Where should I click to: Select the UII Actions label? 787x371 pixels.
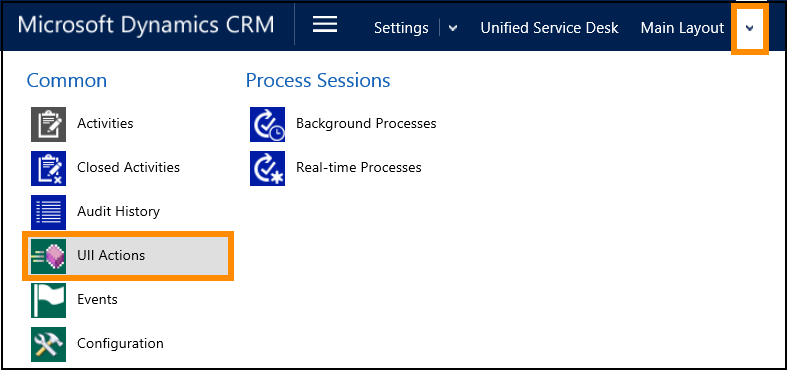pyautogui.click(x=111, y=255)
